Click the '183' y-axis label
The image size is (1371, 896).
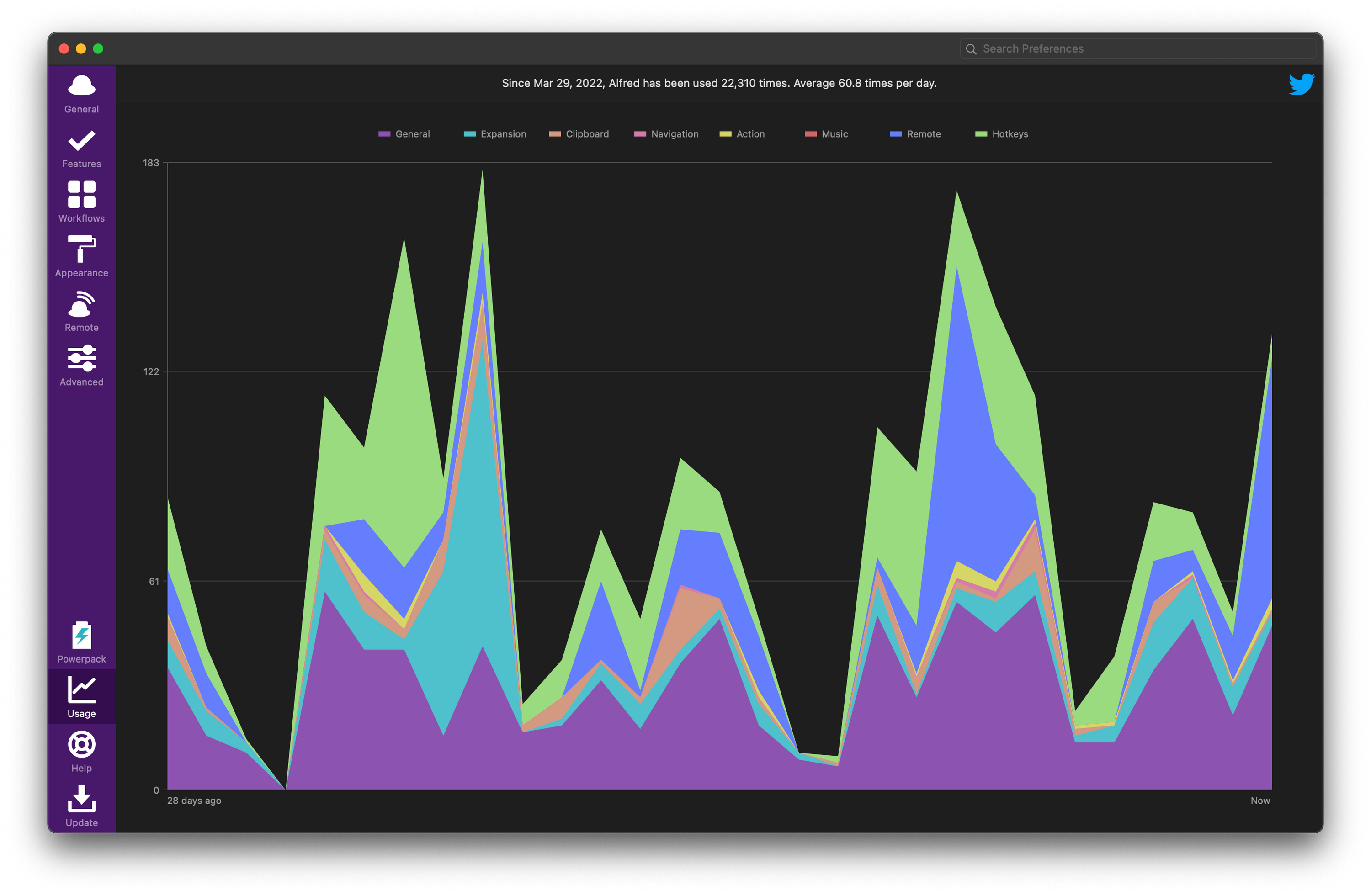click(151, 163)
